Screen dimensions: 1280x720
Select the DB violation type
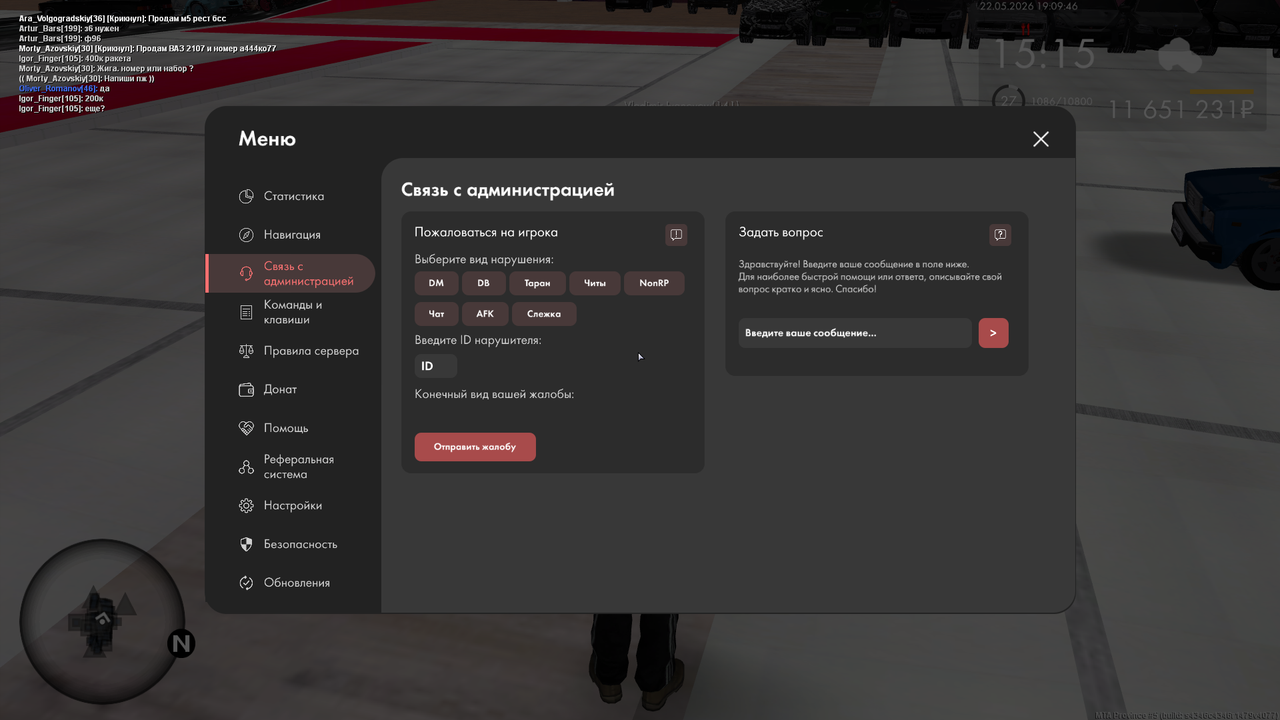click(483, 283)
